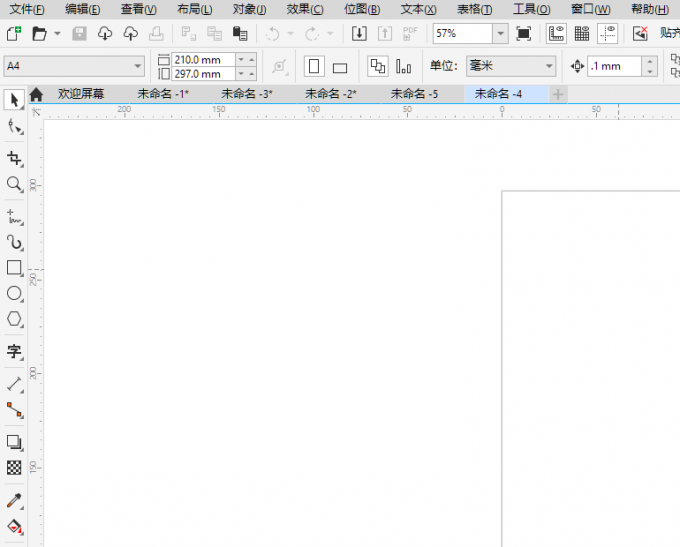
Task: Click the page width 210.0 mm field
Action: pos(203,60)
